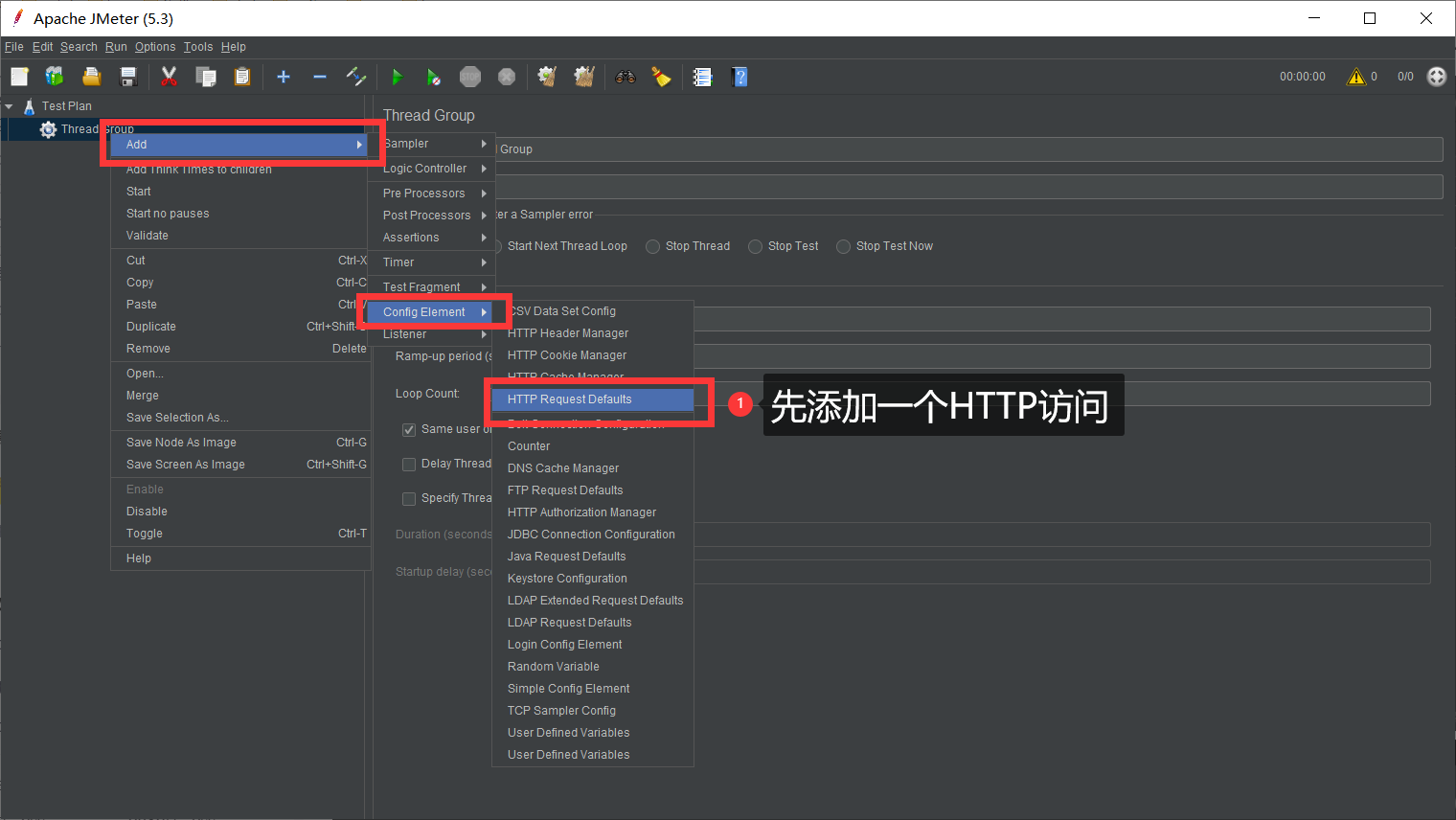The width and height of the screenshot is (1456, 820).
Task: Click the Copy toolbar icon
Action: pos(206,77)
